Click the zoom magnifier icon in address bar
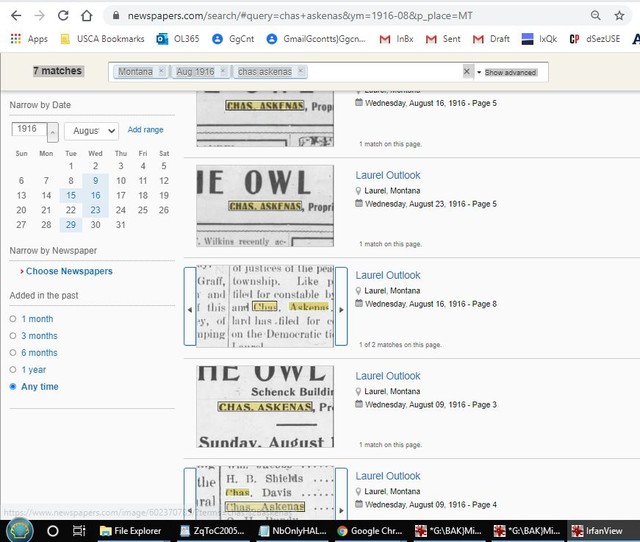The height and width of the screenshot is (542, 640). [x=596, y=16]
